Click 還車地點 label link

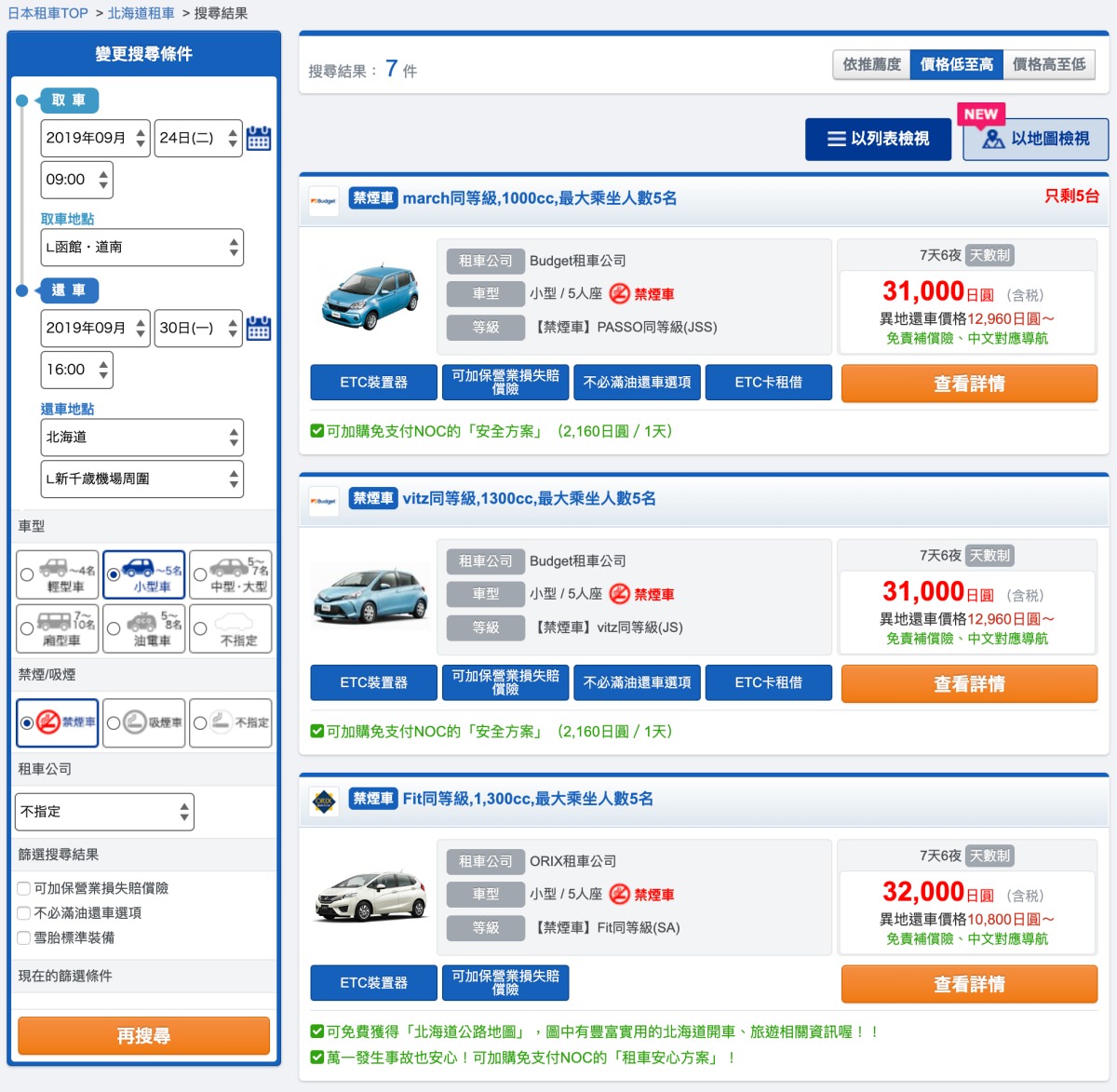(x=67, y=409)
